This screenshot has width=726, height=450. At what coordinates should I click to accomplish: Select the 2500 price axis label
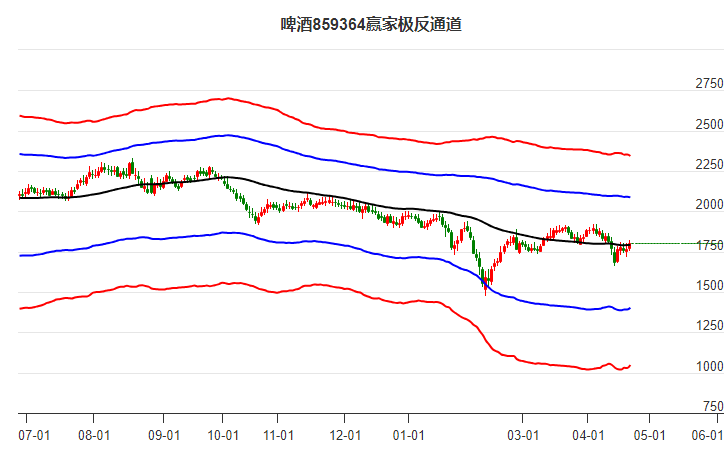point(709,125)
